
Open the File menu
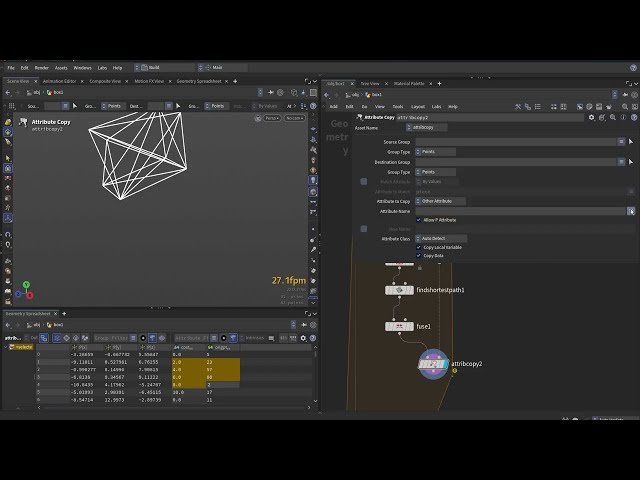click(11, 68)
